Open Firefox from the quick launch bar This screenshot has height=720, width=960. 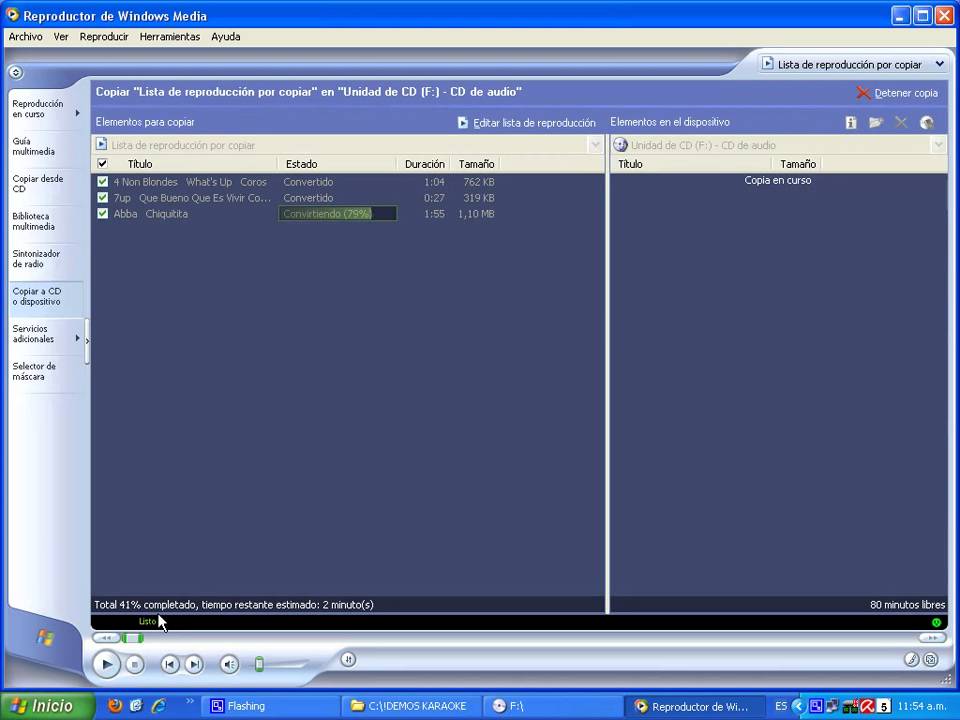click(114, 705)
